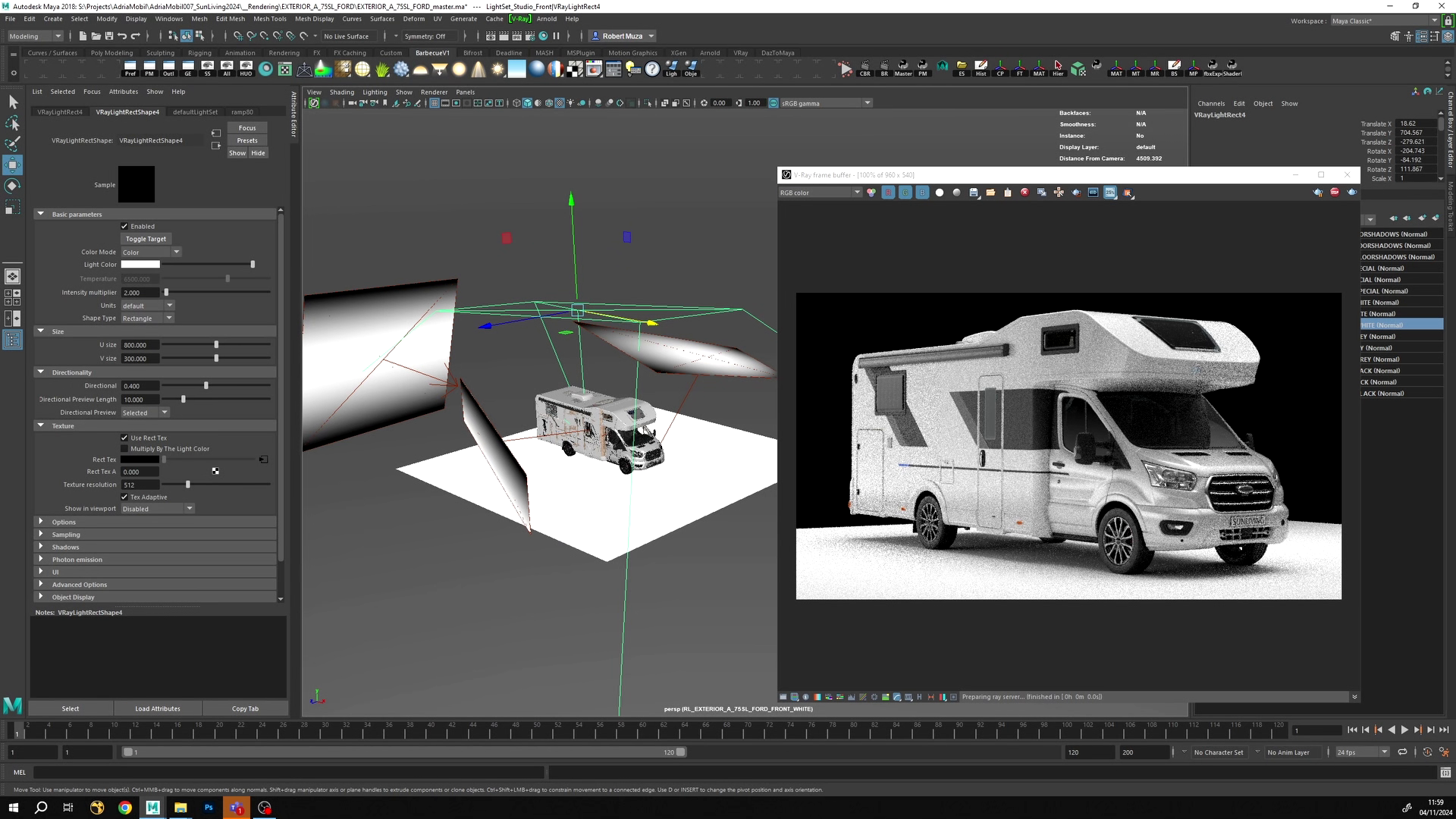The width and height of the screenshot is (1456, 819).
Task: Click the Toggle Target button
Action: [x=146, y=239]
